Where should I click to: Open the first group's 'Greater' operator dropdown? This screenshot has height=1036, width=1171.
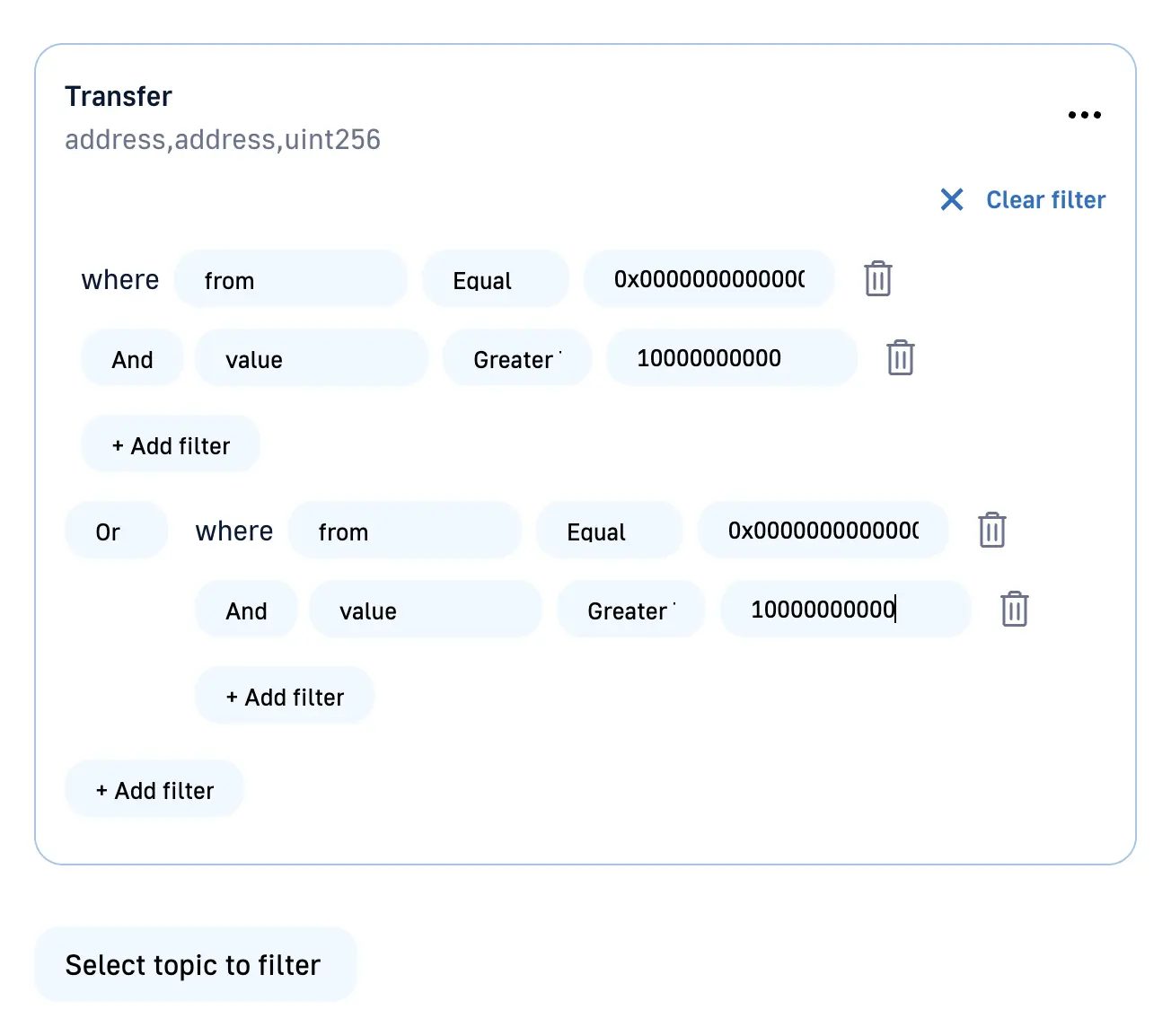tap(516, 359)
